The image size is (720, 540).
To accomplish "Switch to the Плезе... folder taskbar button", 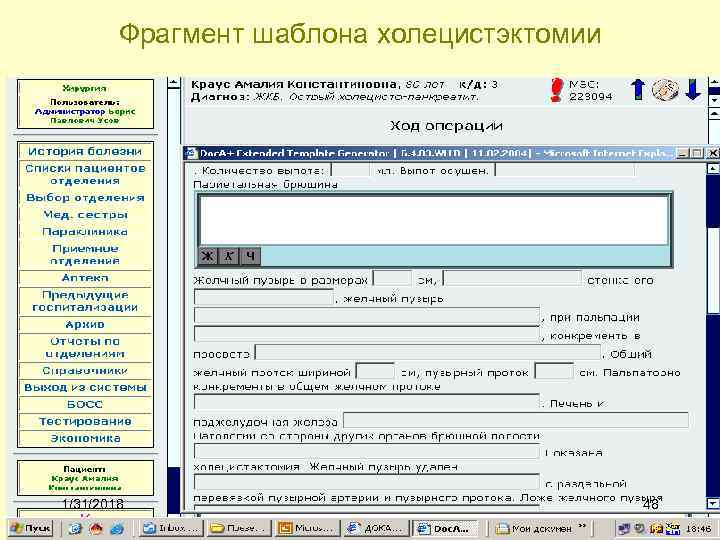I will point(238,528).
